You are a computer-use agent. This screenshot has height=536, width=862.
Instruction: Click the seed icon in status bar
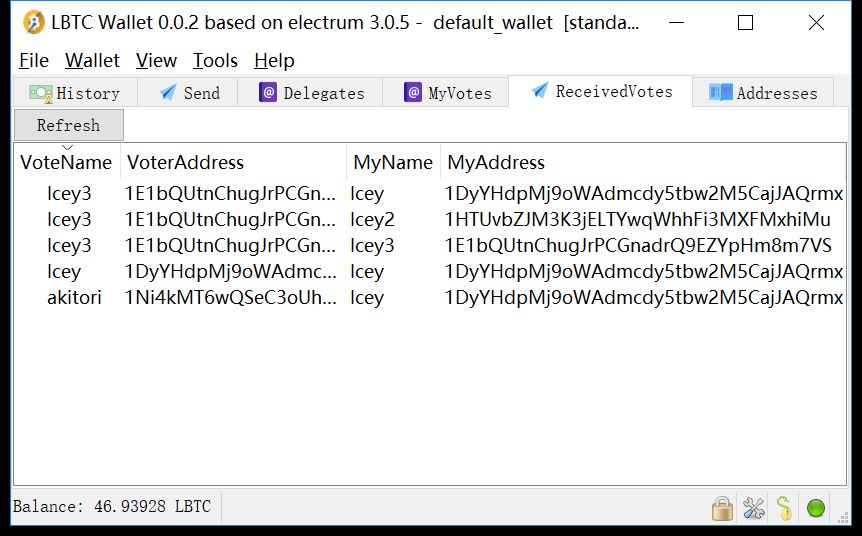[x=785, y=508]
